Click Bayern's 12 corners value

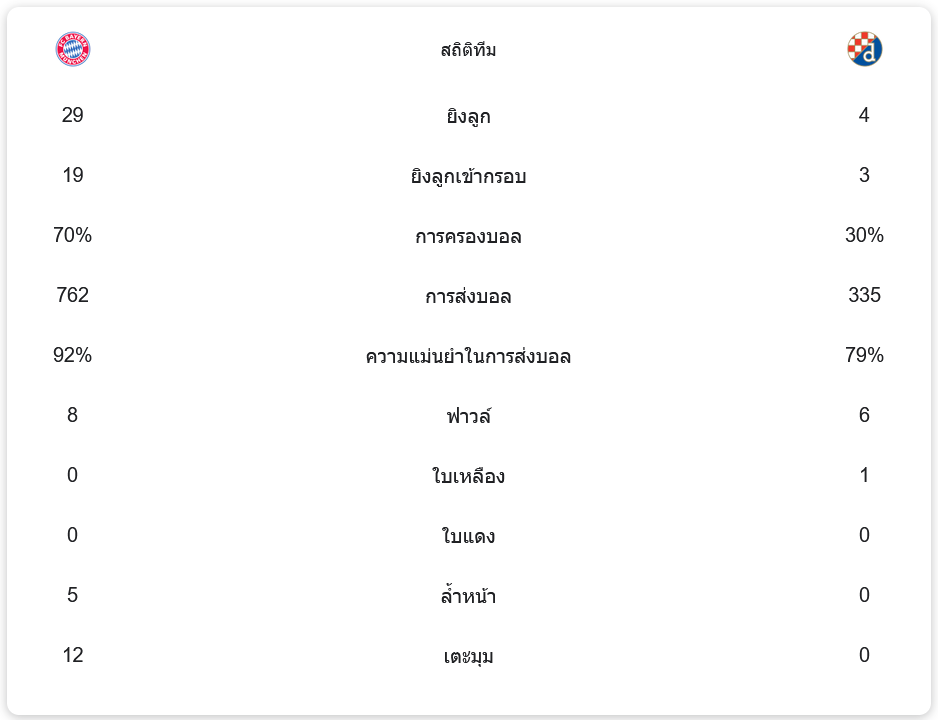[72, 655]
